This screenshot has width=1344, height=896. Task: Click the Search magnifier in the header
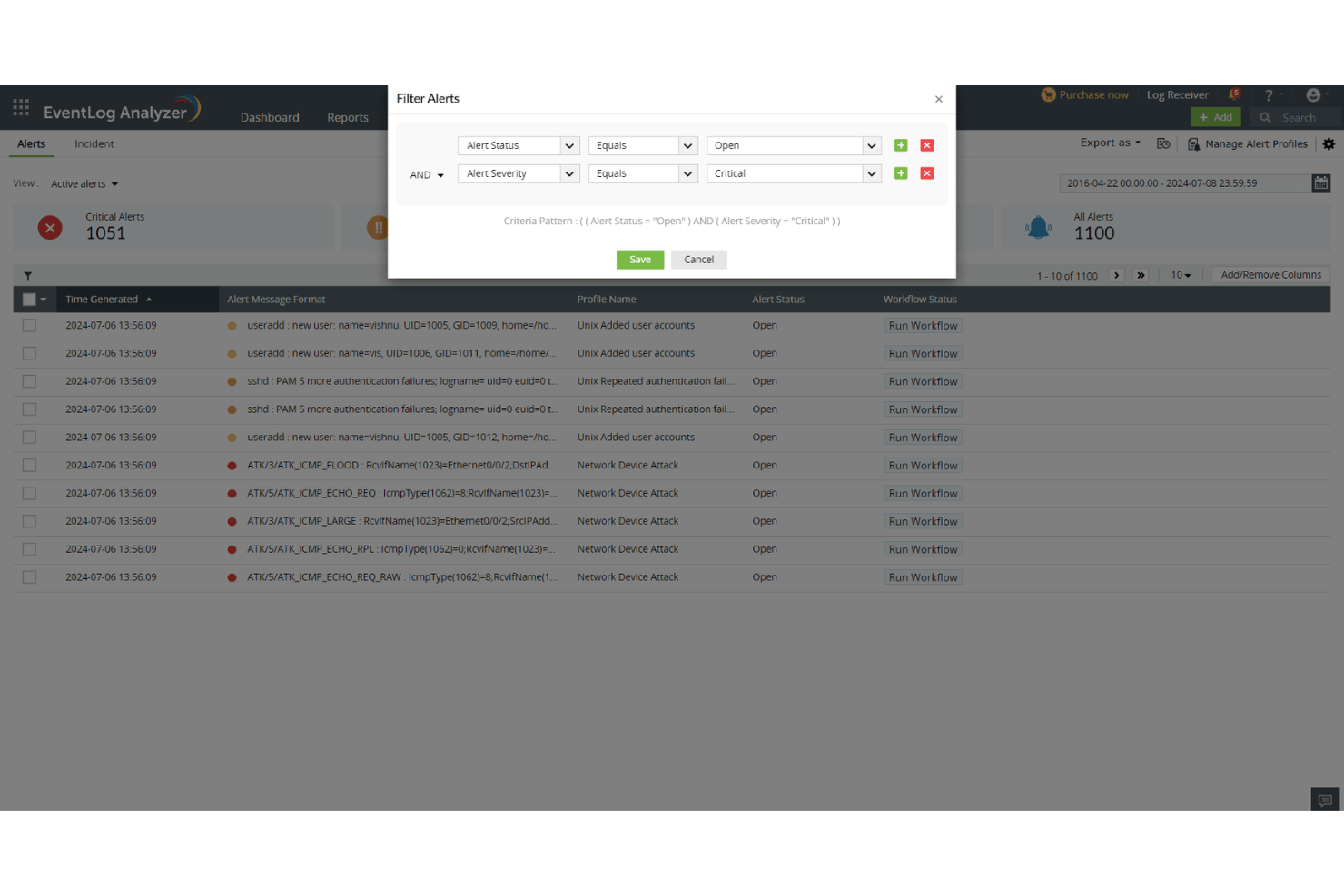point(1264,117)
